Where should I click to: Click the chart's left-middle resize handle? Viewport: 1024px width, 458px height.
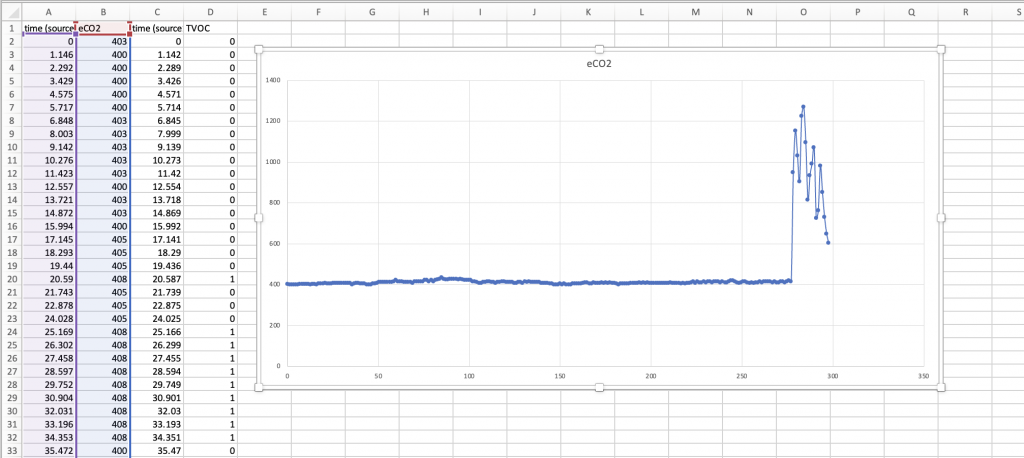pyautogui.click(x=258, y=217)
